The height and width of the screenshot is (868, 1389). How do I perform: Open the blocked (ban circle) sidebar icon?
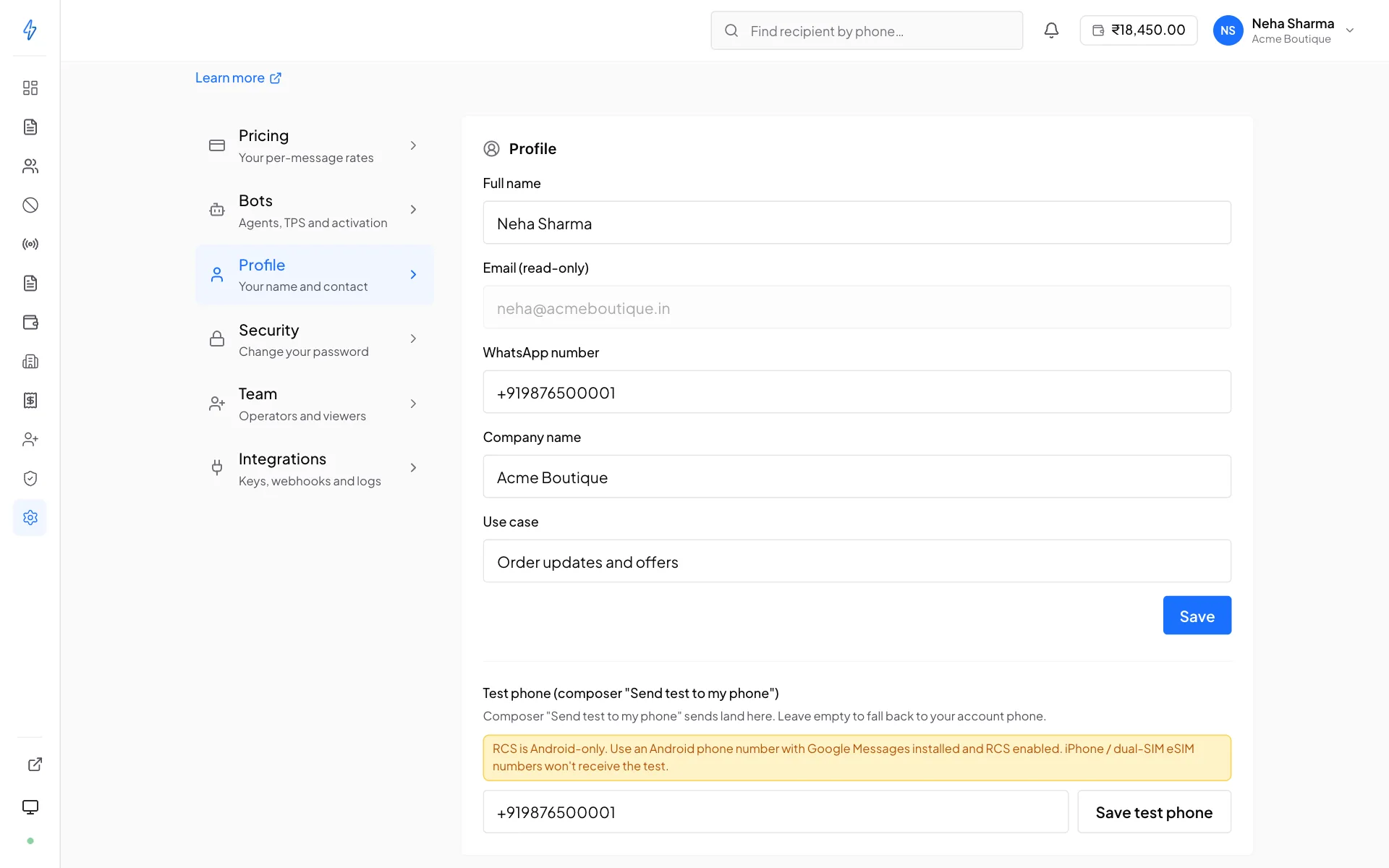click(x=30, y=205)
